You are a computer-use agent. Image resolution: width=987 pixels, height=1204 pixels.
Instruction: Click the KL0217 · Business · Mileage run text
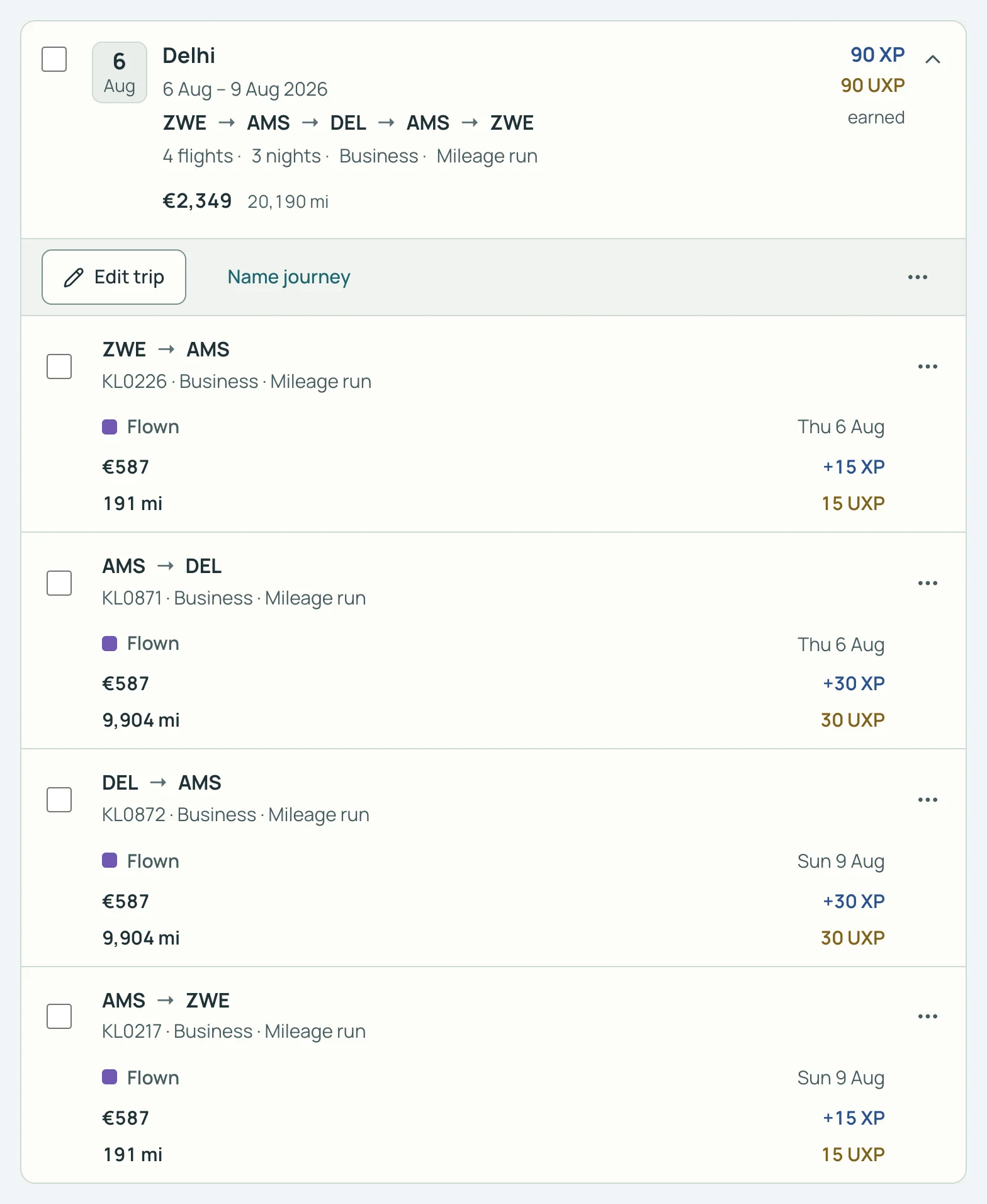(x=234, y=1031)
